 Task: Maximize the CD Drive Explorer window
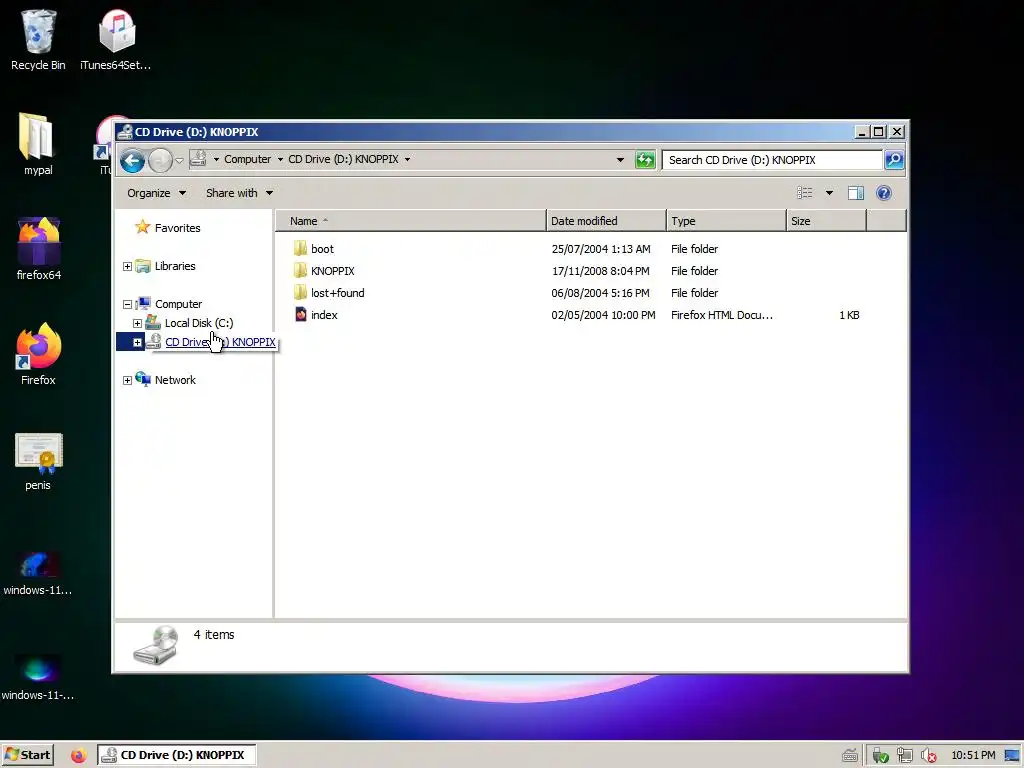tap(879, 132)
